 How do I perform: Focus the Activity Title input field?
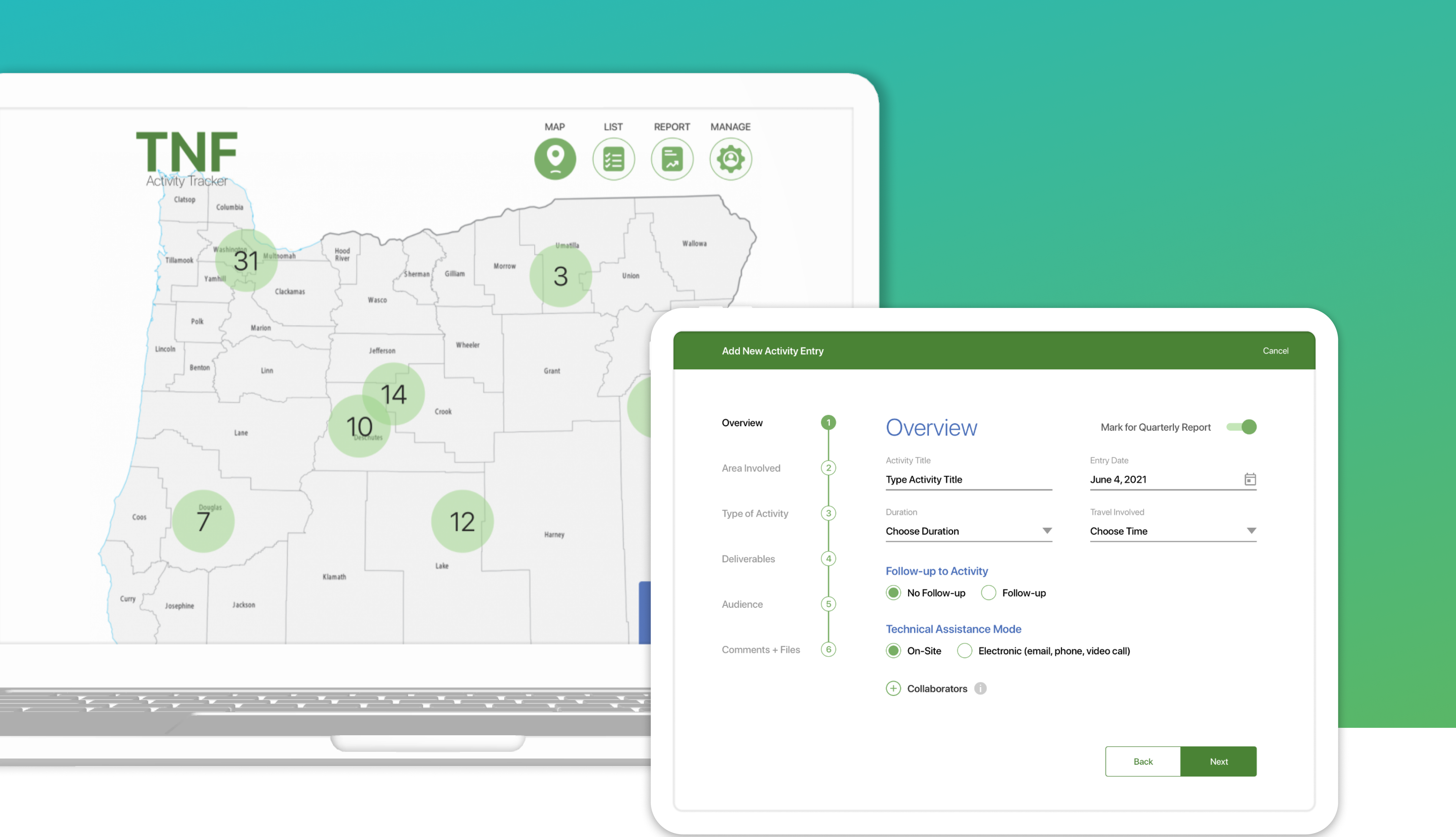tap(969, 479)
